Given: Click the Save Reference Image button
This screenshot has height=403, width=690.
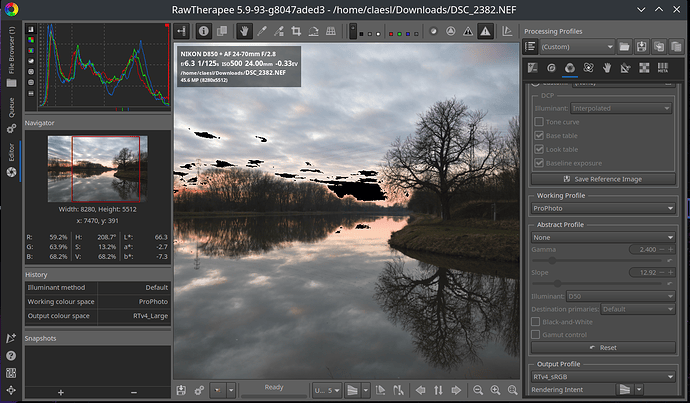Looking at the screenshot, I should click(x=601, y=179).
